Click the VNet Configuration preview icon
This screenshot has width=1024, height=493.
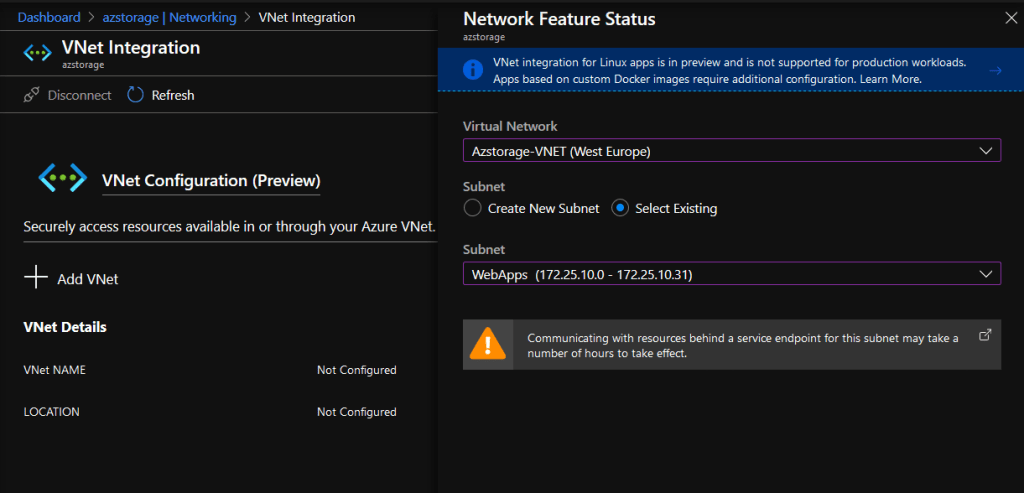click(62, 177)
